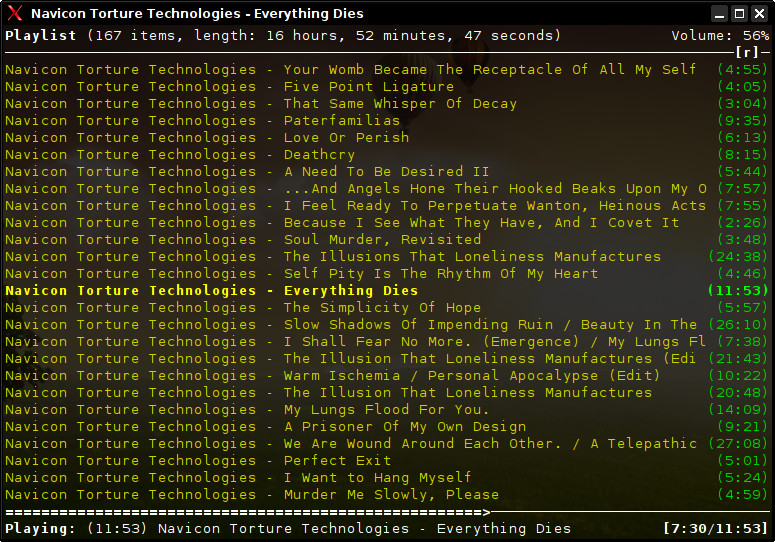Choose the track Perfect Exit
The width and height of the screenshot is (775, 542).
click(337, 461)
